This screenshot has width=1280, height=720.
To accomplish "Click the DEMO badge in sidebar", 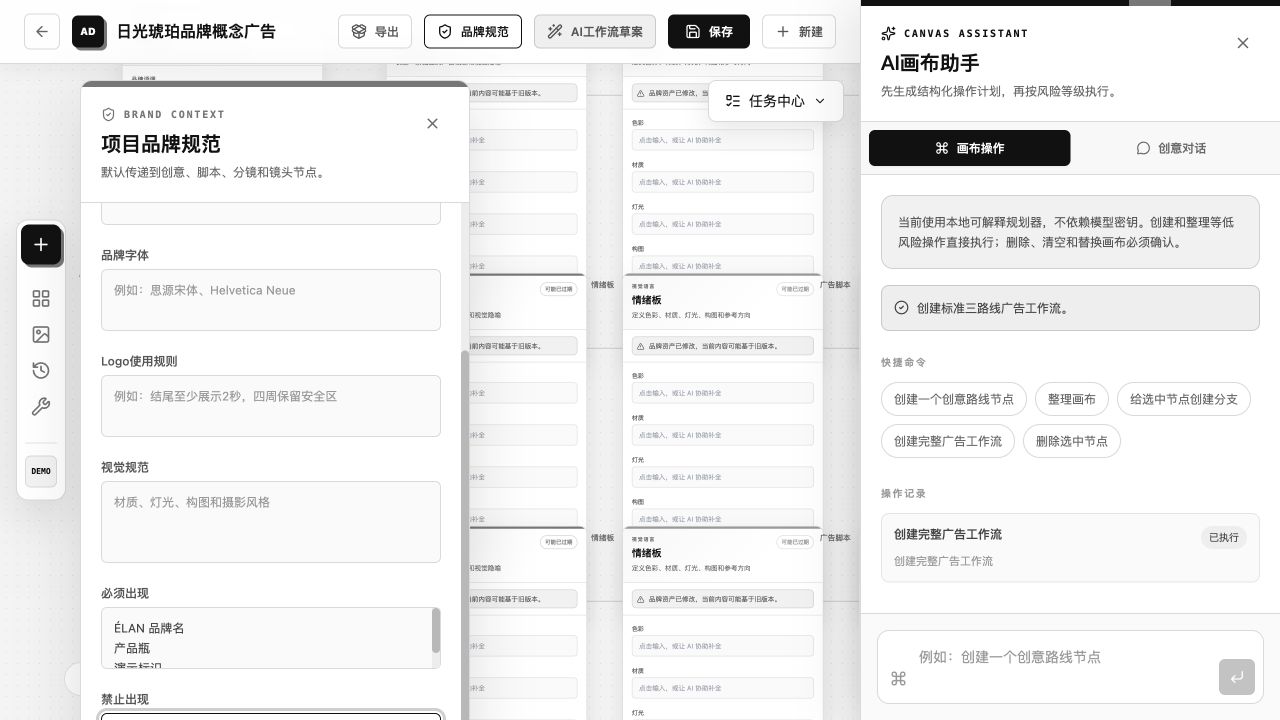I will [x=41, y=471].
